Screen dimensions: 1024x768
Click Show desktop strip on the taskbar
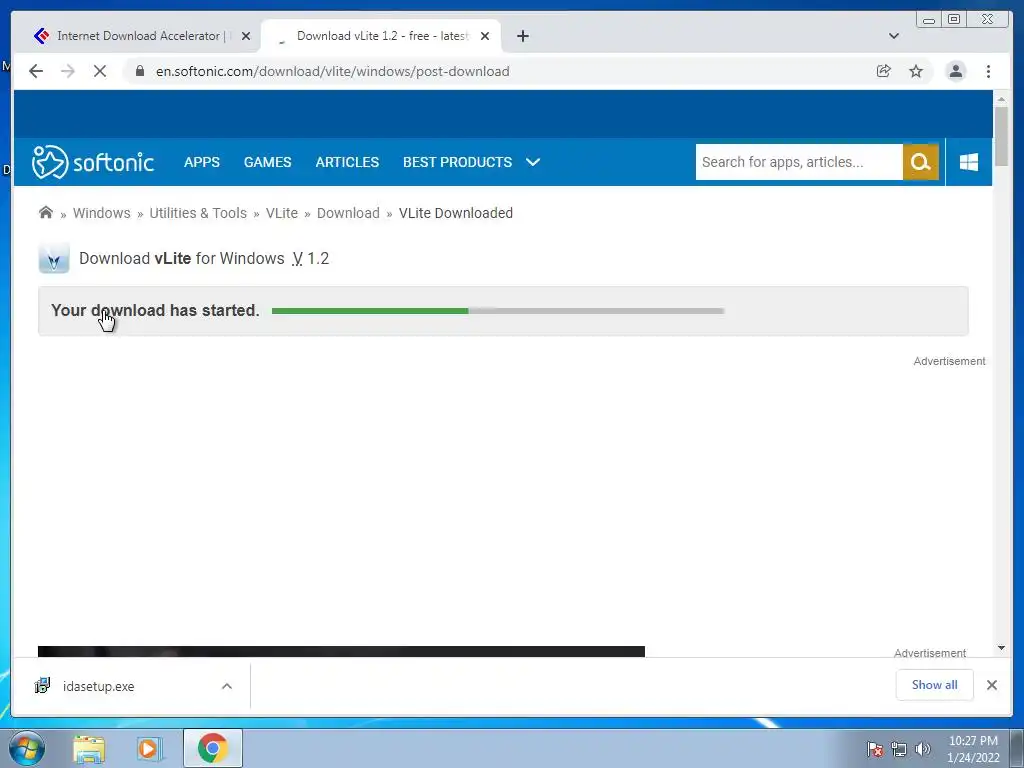click(x=1017, y=748)
